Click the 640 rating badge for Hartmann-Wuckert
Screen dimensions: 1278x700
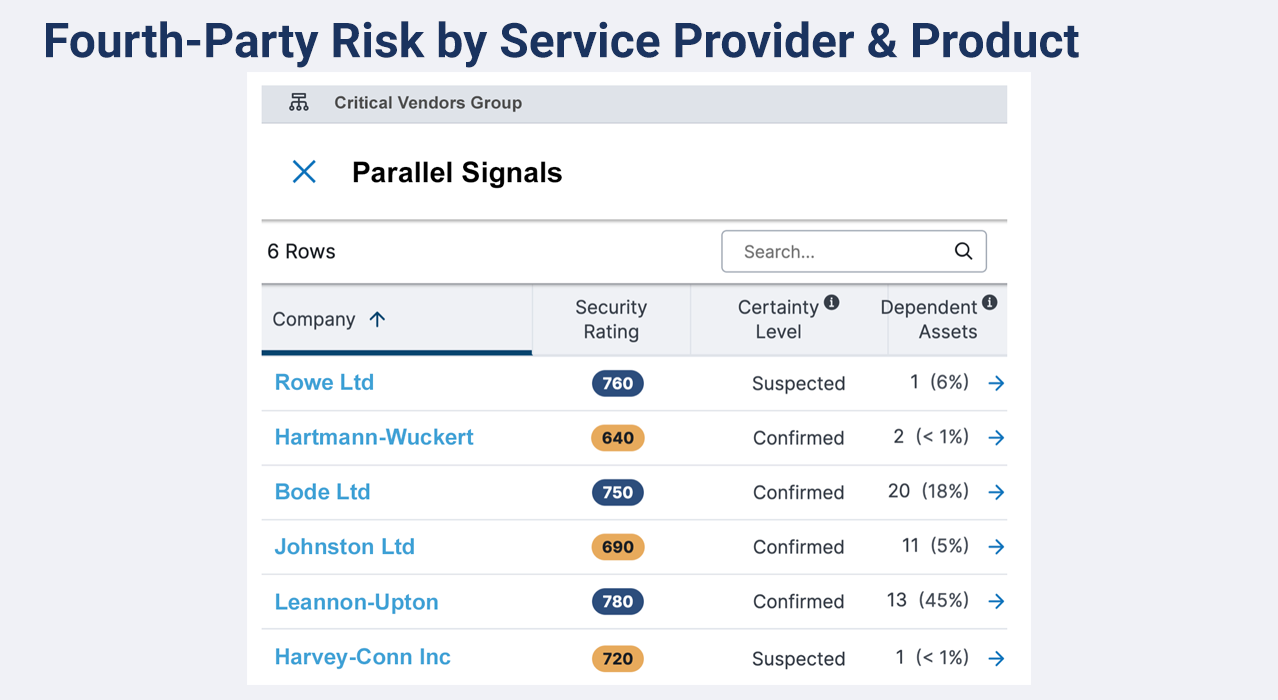(618, 438)
